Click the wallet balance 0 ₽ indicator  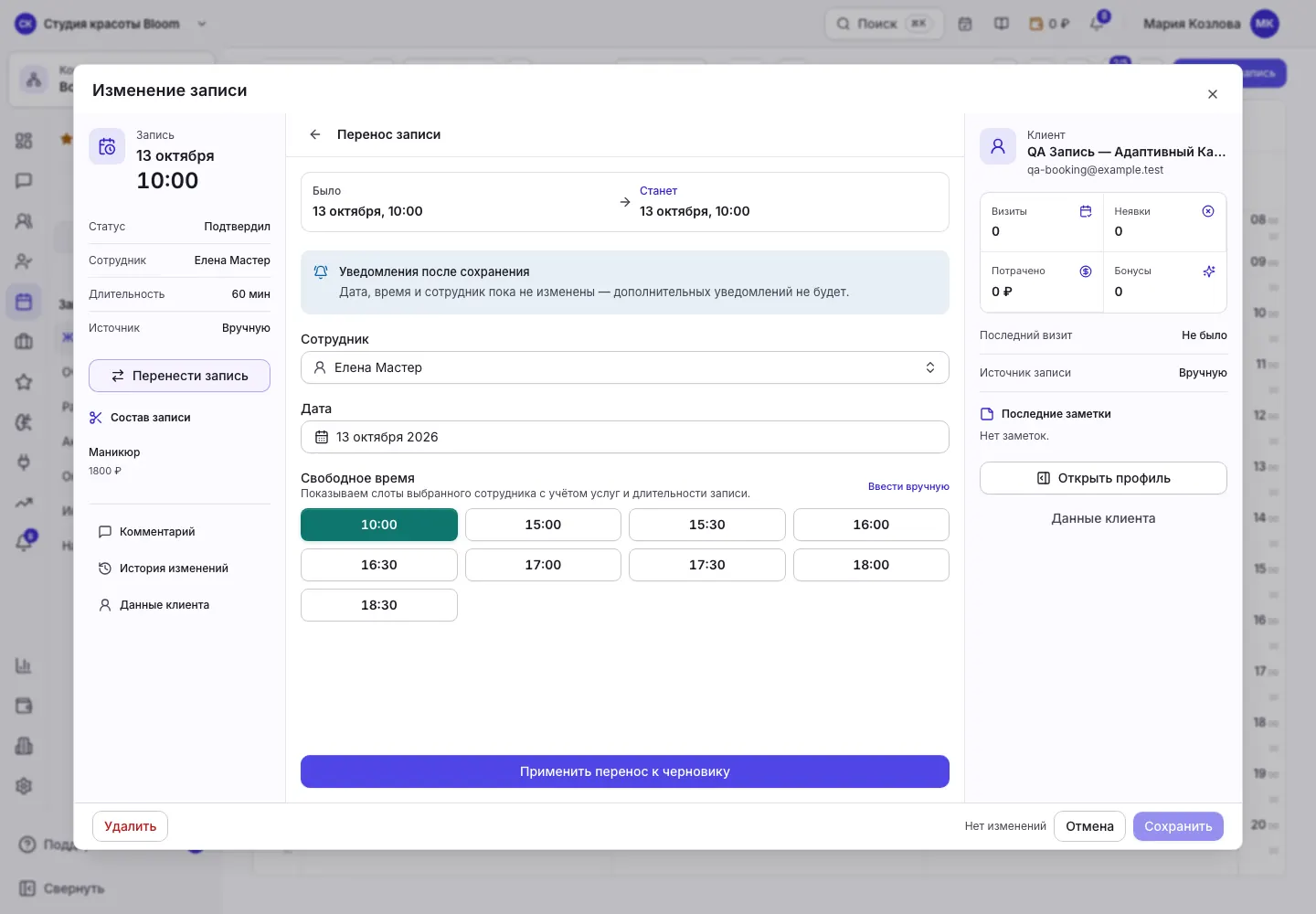pos(1049,24)
